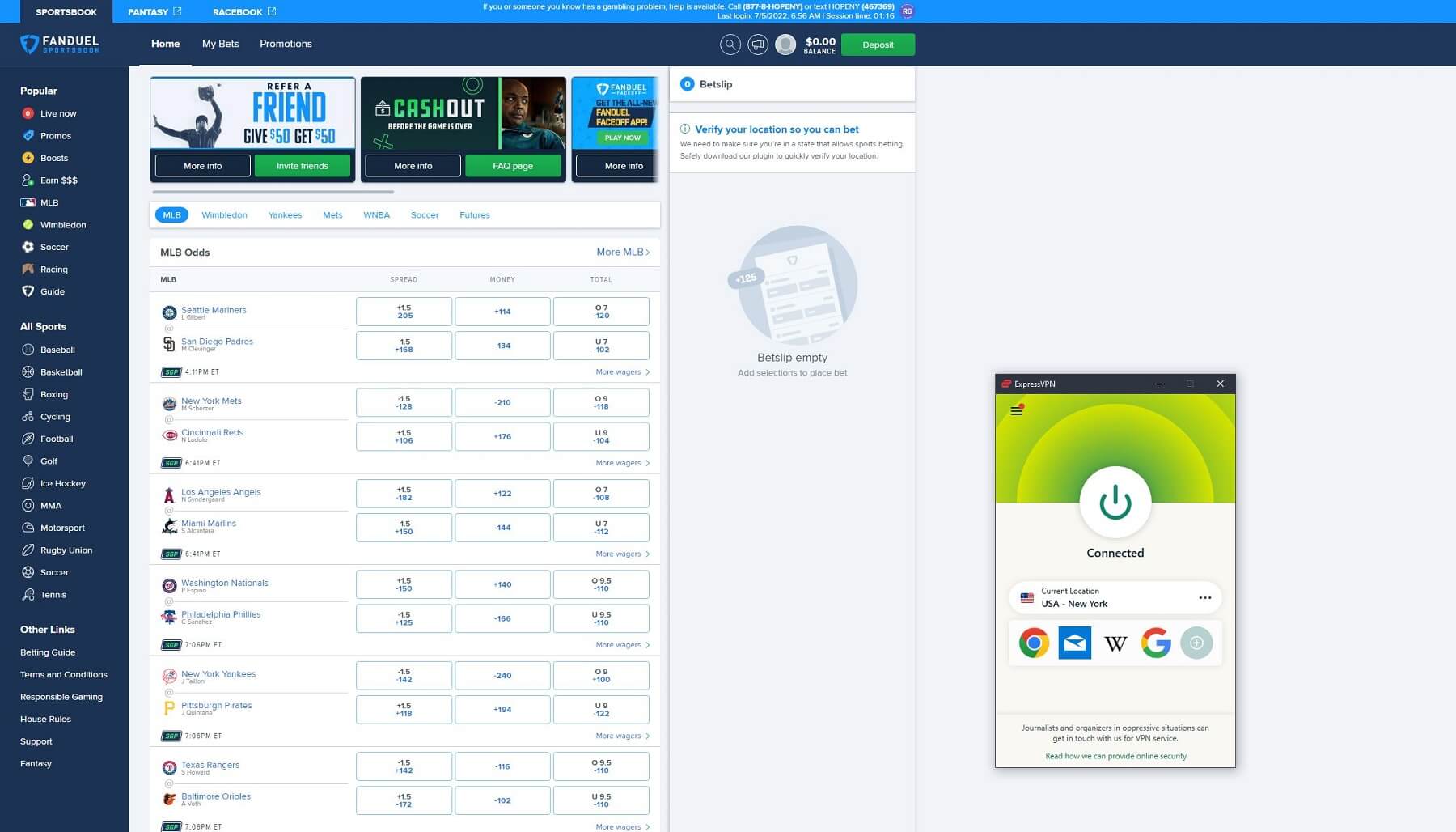Click Invite friends button

tap(303, 166)
